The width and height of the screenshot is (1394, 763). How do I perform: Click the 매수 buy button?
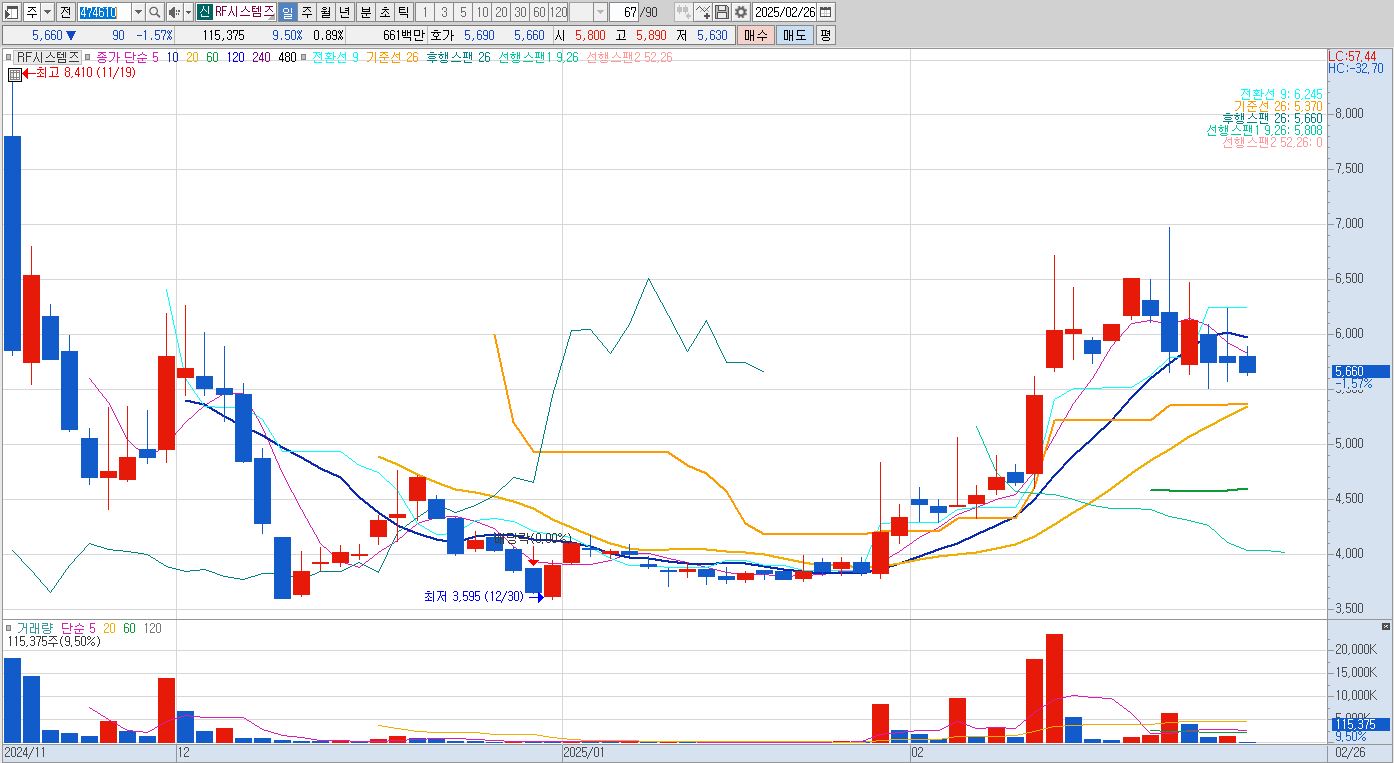756,35
